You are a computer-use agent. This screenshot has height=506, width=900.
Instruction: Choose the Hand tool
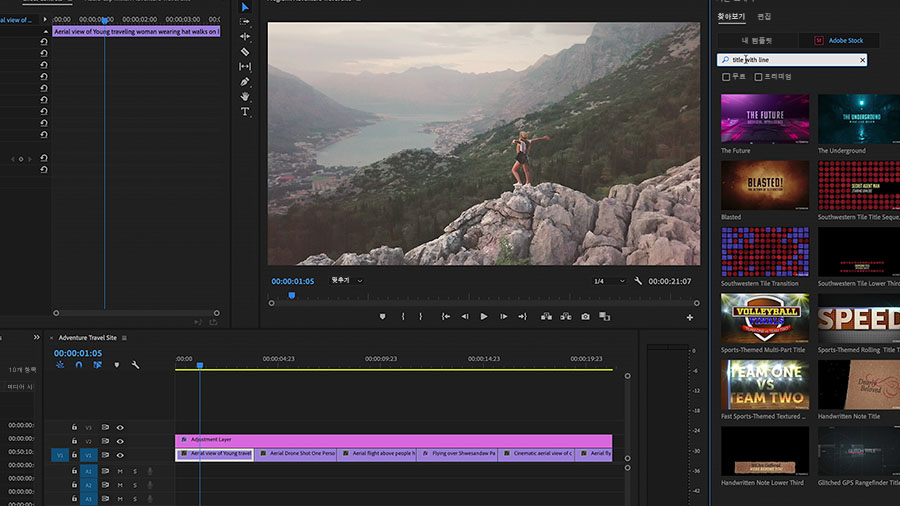point(245,96)
